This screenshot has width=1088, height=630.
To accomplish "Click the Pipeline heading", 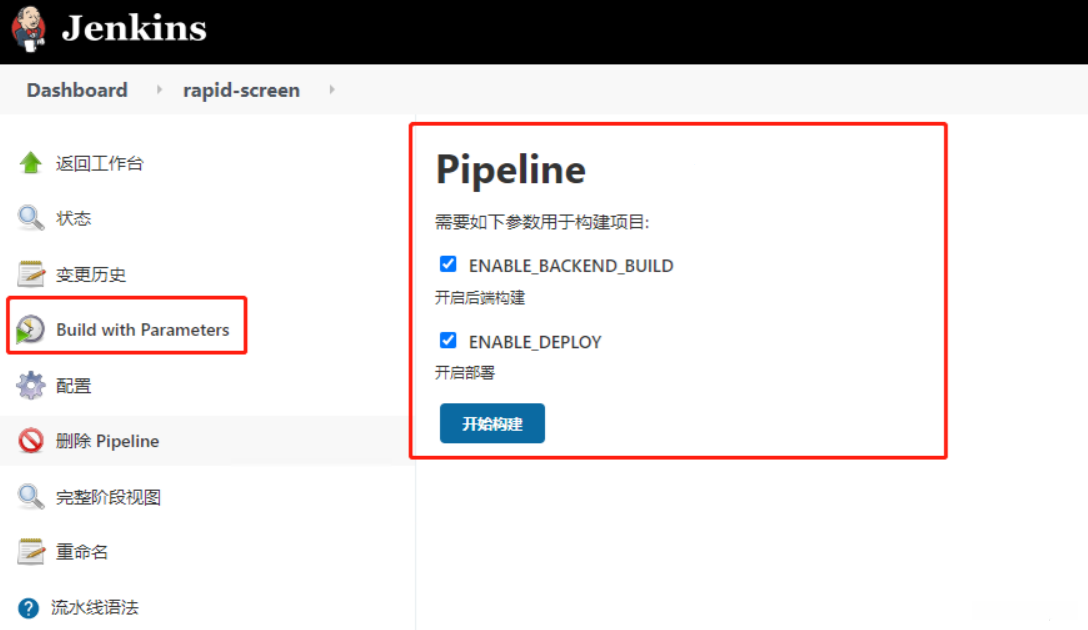I will (511, 170).
